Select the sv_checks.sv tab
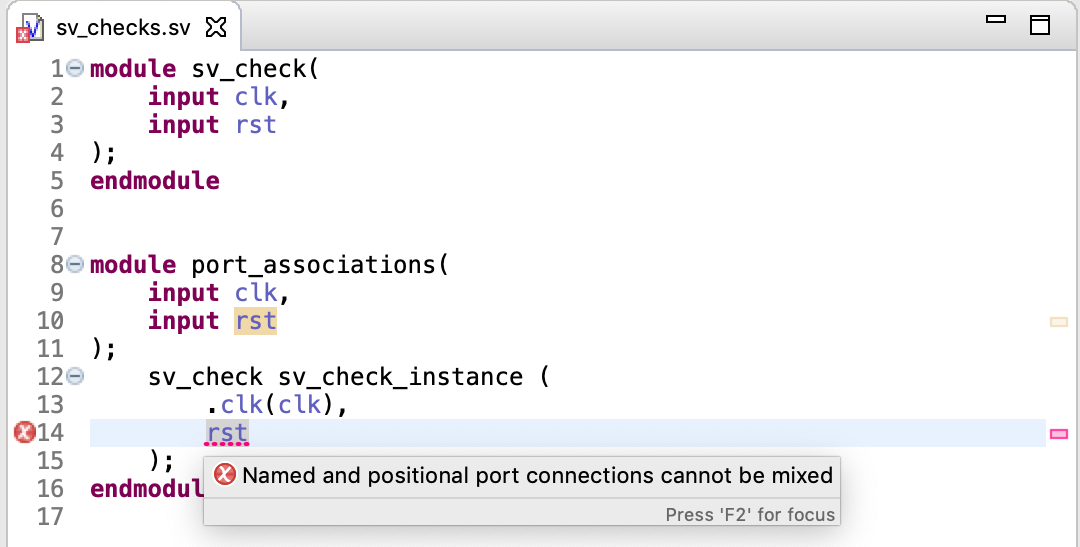This screenshot has width=1080, height=547. pos(123,28)
